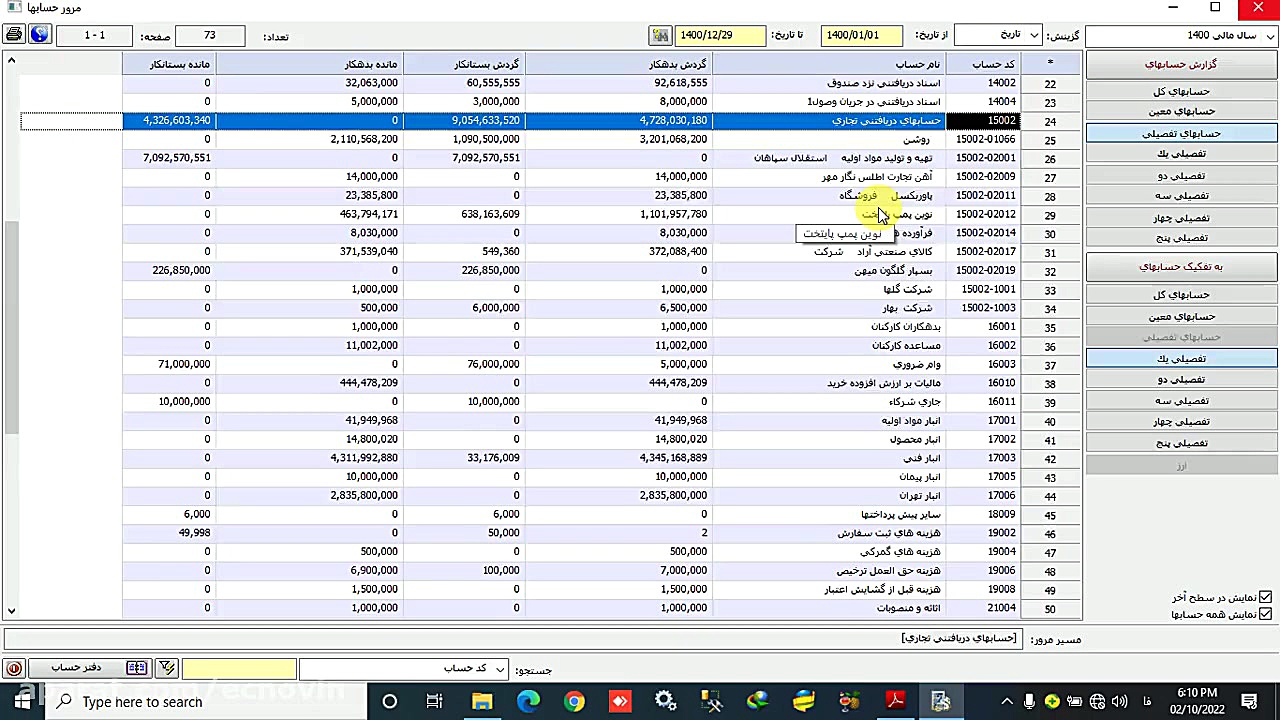Screen dimensions: 1280x720
Task: Select حسابهای معین under گزارش حسابهای
Action: coord(1181,112)
